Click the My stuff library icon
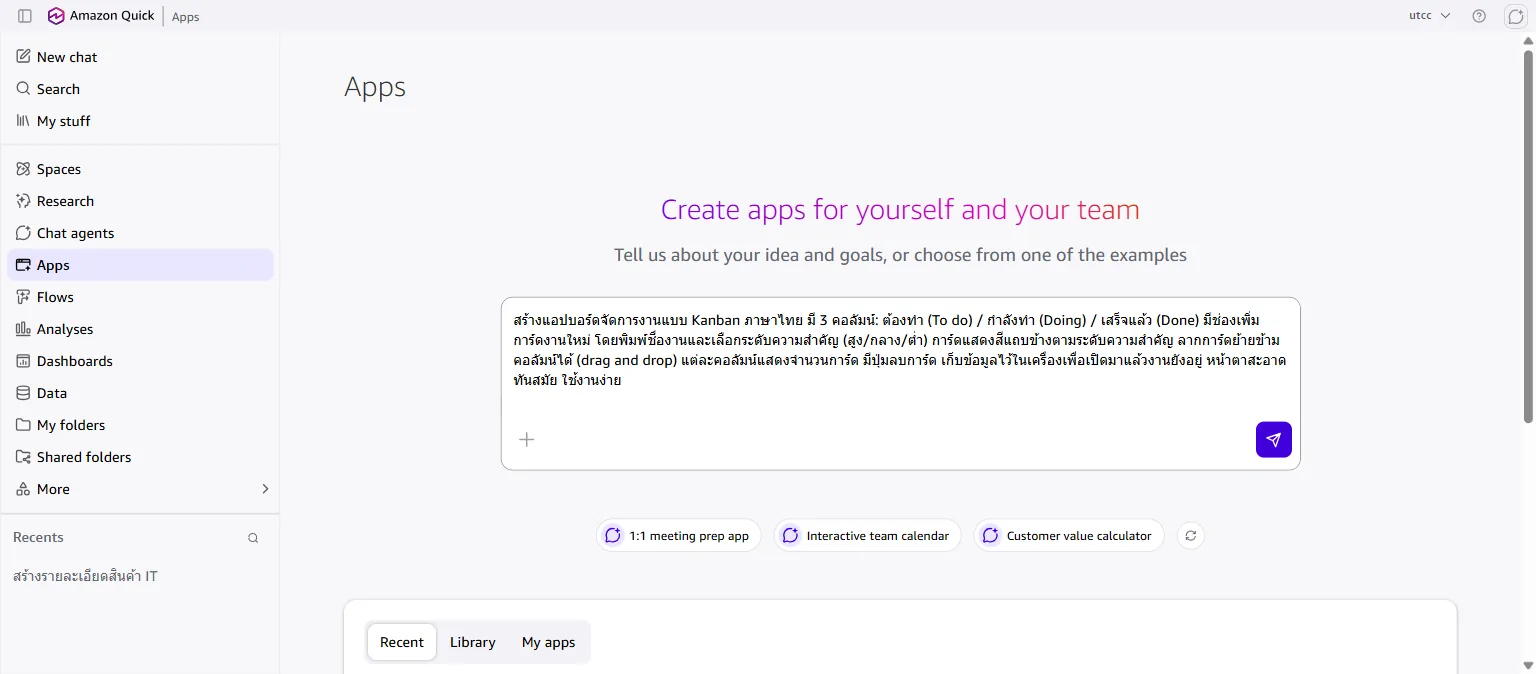The width and height of the screenshot is (1536, 674). pyautogui.click(x=24, y=121)
